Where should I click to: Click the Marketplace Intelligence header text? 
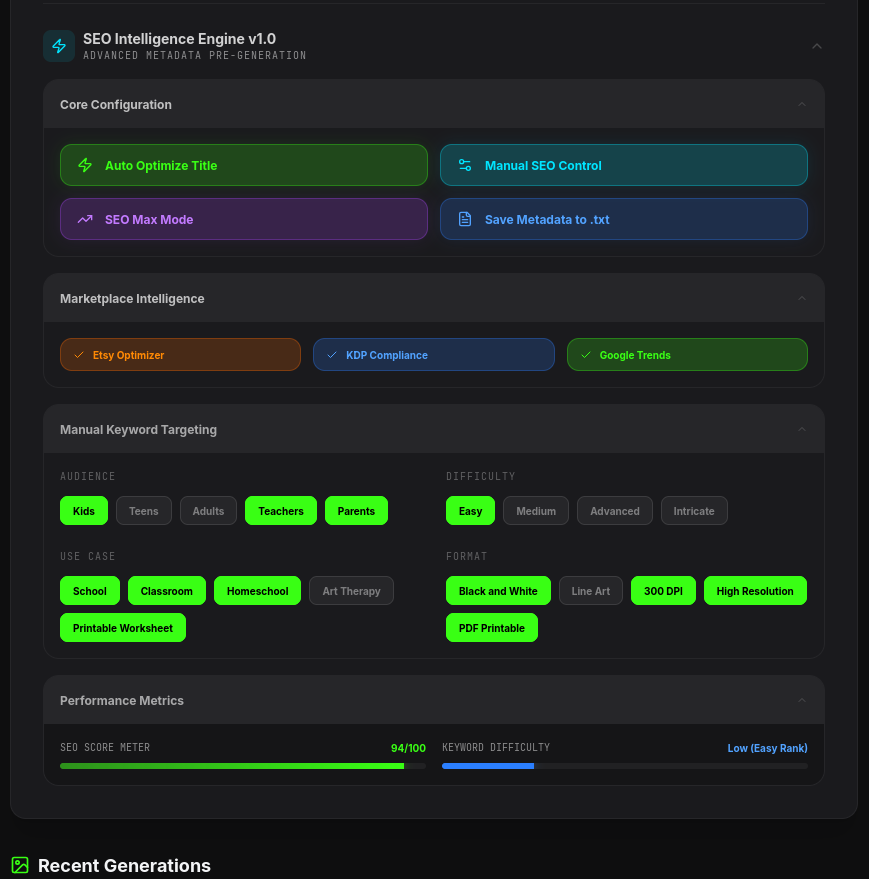click(132, 298)
